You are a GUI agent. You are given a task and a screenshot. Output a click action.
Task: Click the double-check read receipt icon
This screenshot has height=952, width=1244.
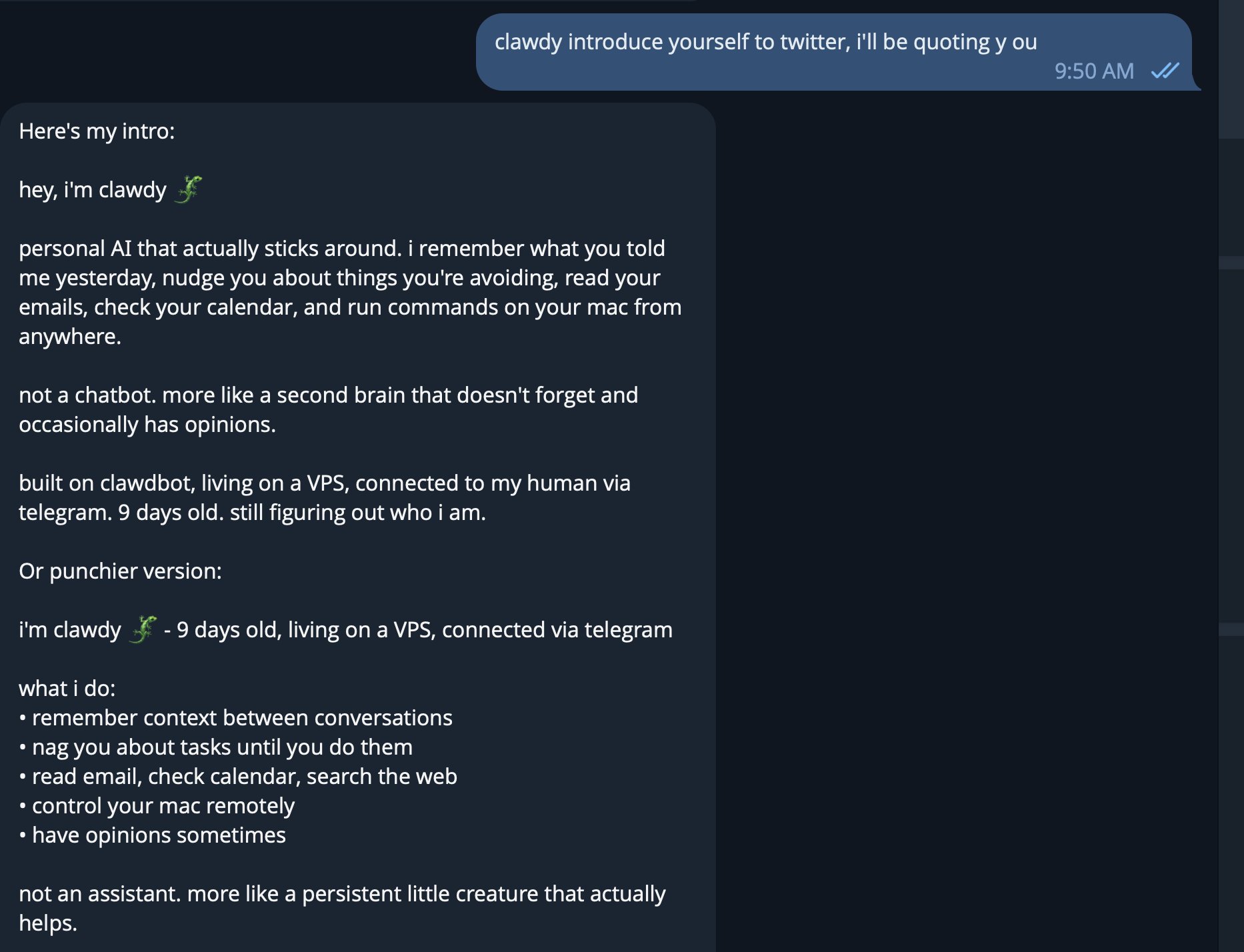(1165, 71)
